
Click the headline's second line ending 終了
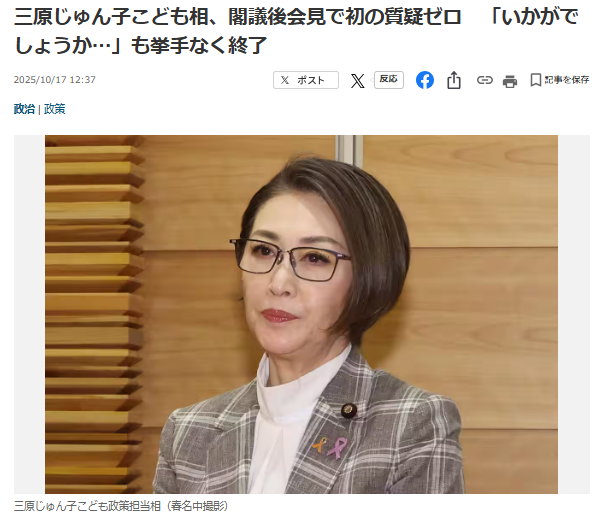pos(140,46)
